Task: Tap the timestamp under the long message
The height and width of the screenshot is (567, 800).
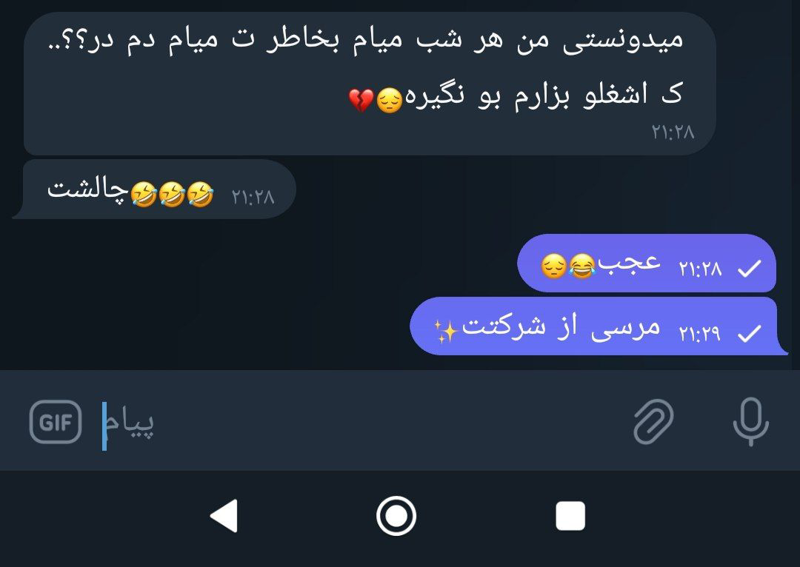Action: point(672,132)
